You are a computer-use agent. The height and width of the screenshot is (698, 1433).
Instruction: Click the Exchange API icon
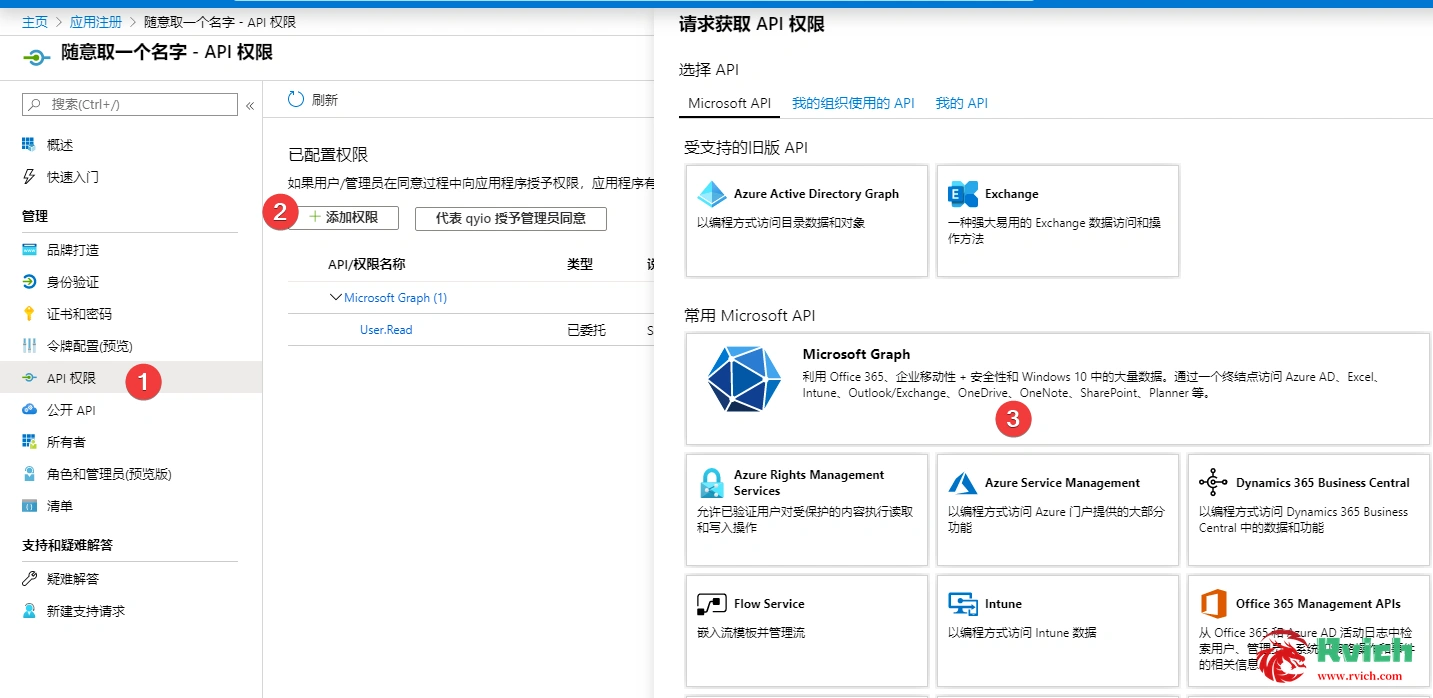(x=963, y=194)
